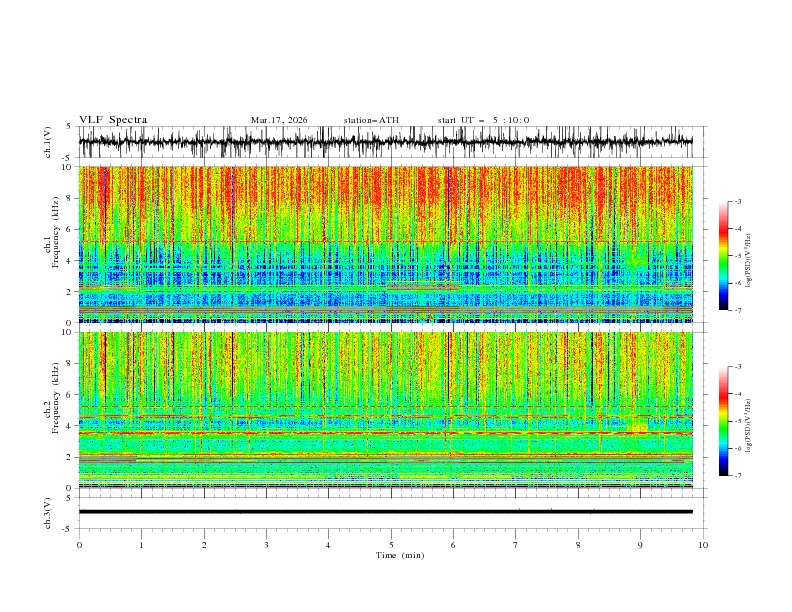Click the ch.3 flat black waveform trace

point(385,512)
